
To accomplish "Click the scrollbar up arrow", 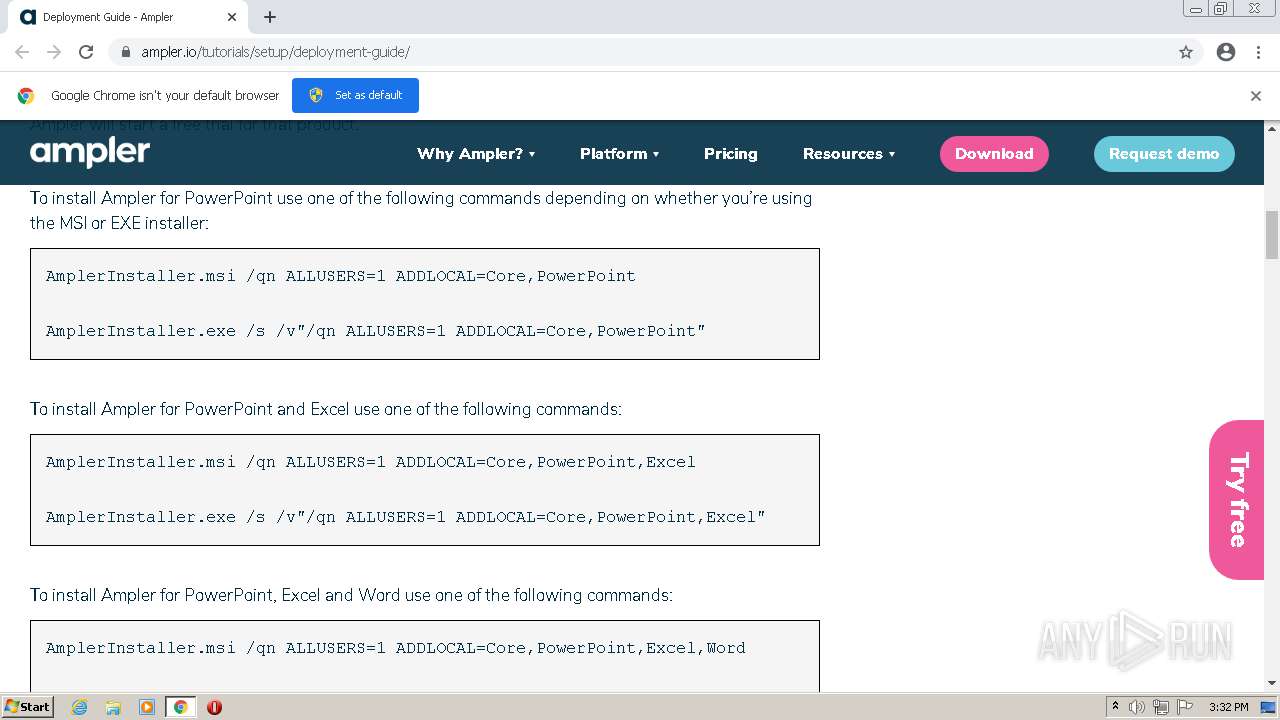I will point(1272,128).
